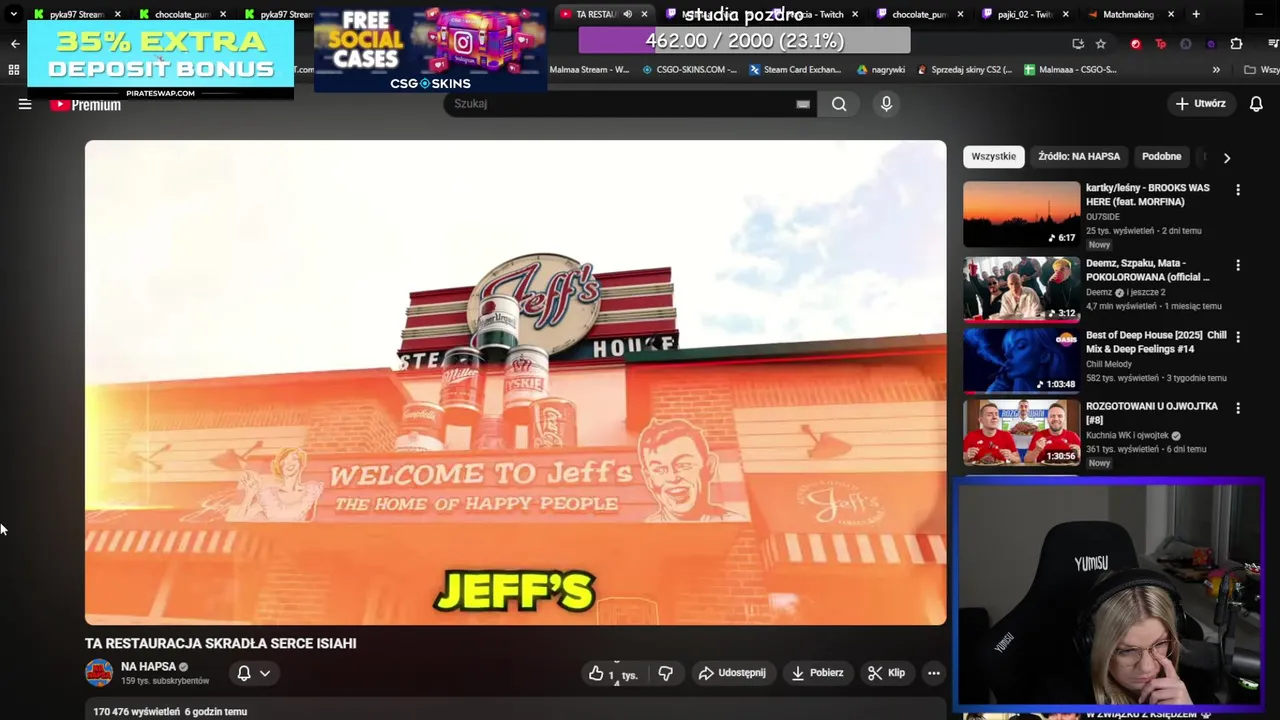Viewport: 1280px width, 720px height.
Task: Dislike the video with thumbs down
Action: (x=666, y=673)
